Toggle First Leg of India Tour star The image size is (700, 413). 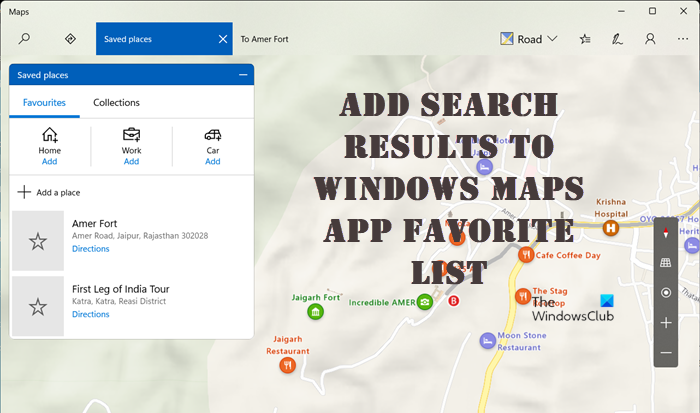click(x=38, y=307)
